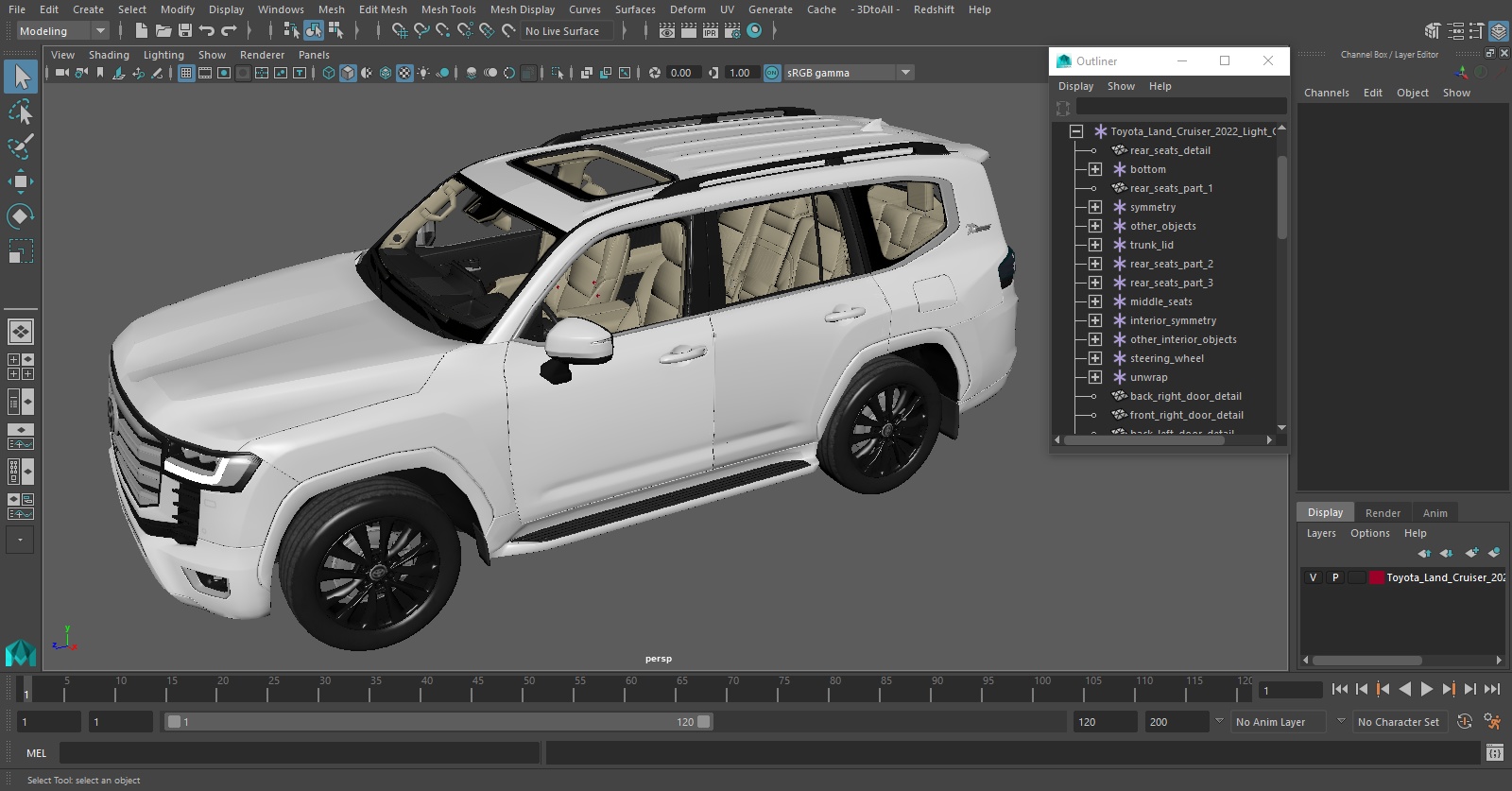Image resolution: width=1512 pixels, height=791 pixels.
Task: Click the Auto Key toggle icon
Action: pos(1465,722)
